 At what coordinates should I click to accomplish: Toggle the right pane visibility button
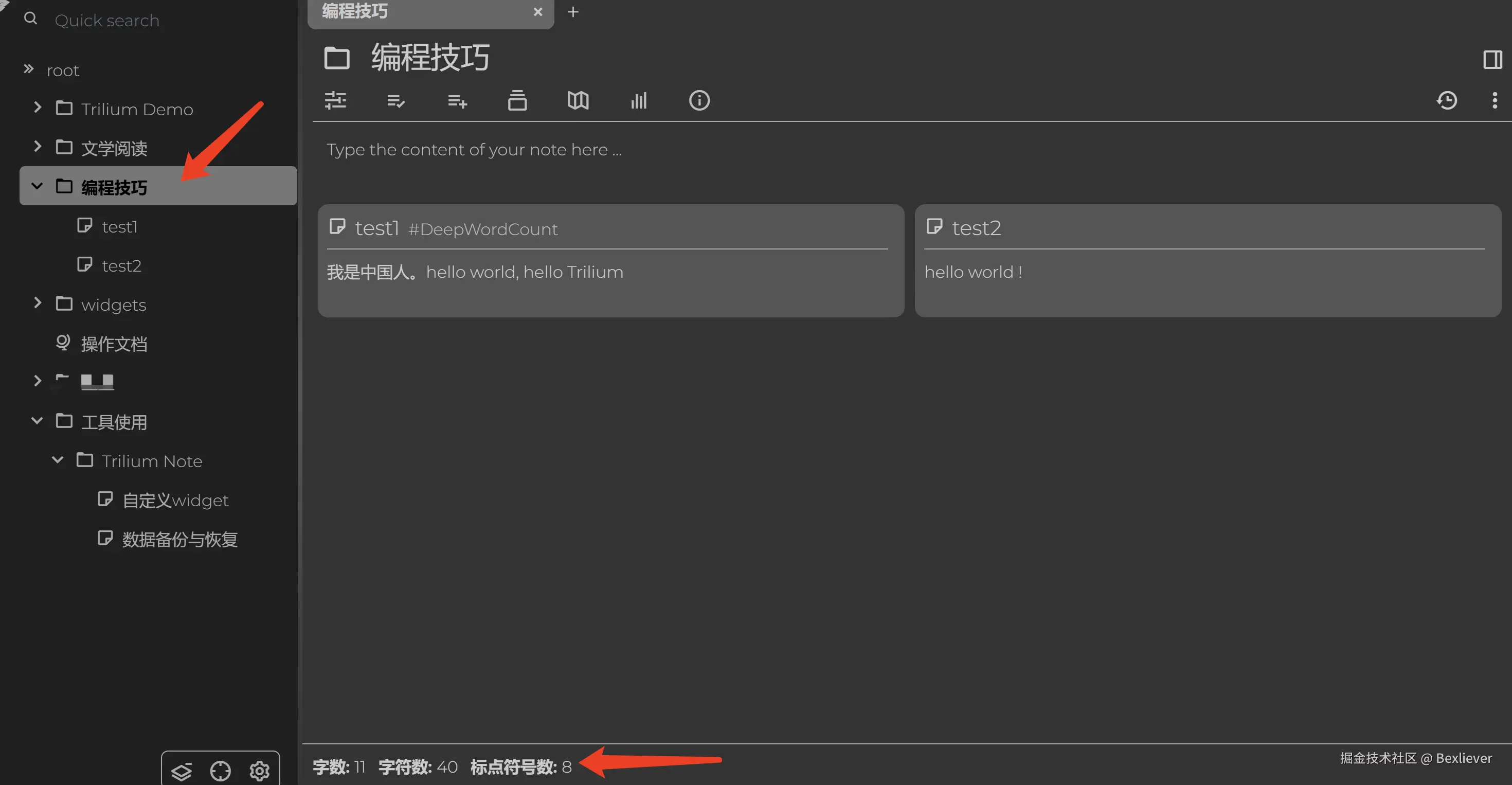coord(1492,59)
